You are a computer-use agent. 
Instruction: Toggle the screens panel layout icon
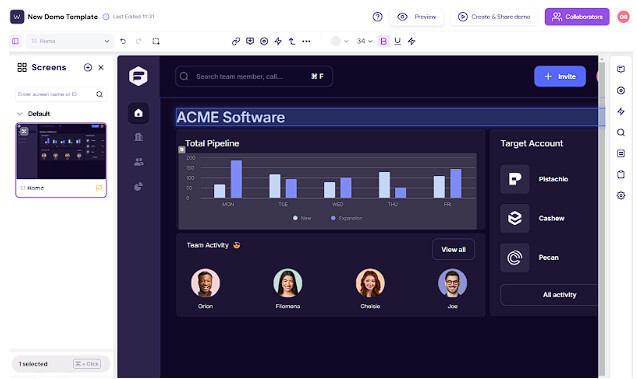[x=15, y=41]
